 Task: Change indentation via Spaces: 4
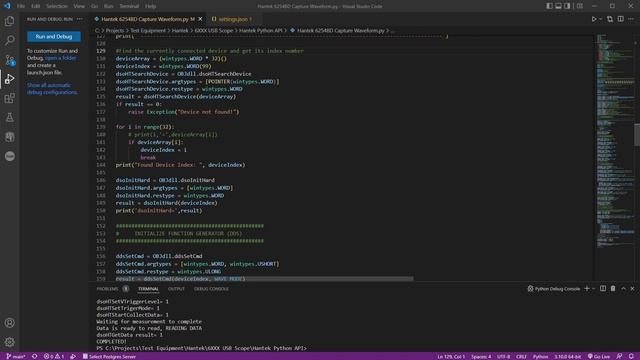coord(481,356)
